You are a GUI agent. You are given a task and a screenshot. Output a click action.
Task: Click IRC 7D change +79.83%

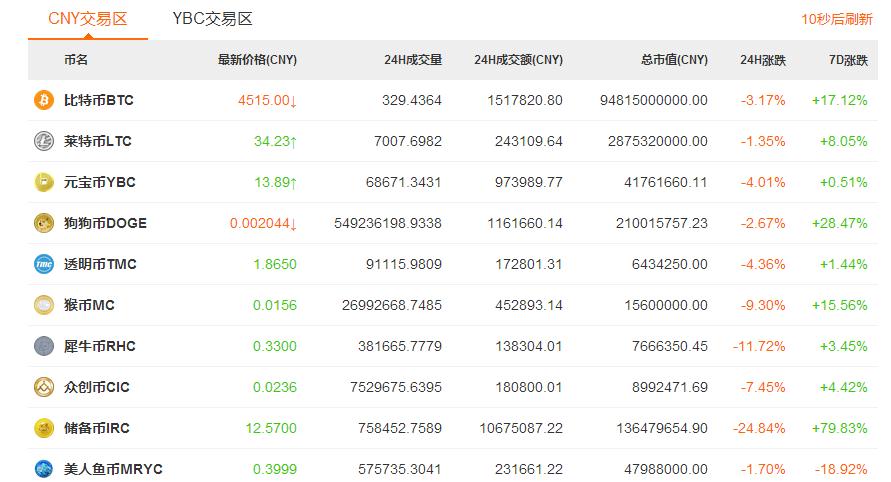click(840, 428)
